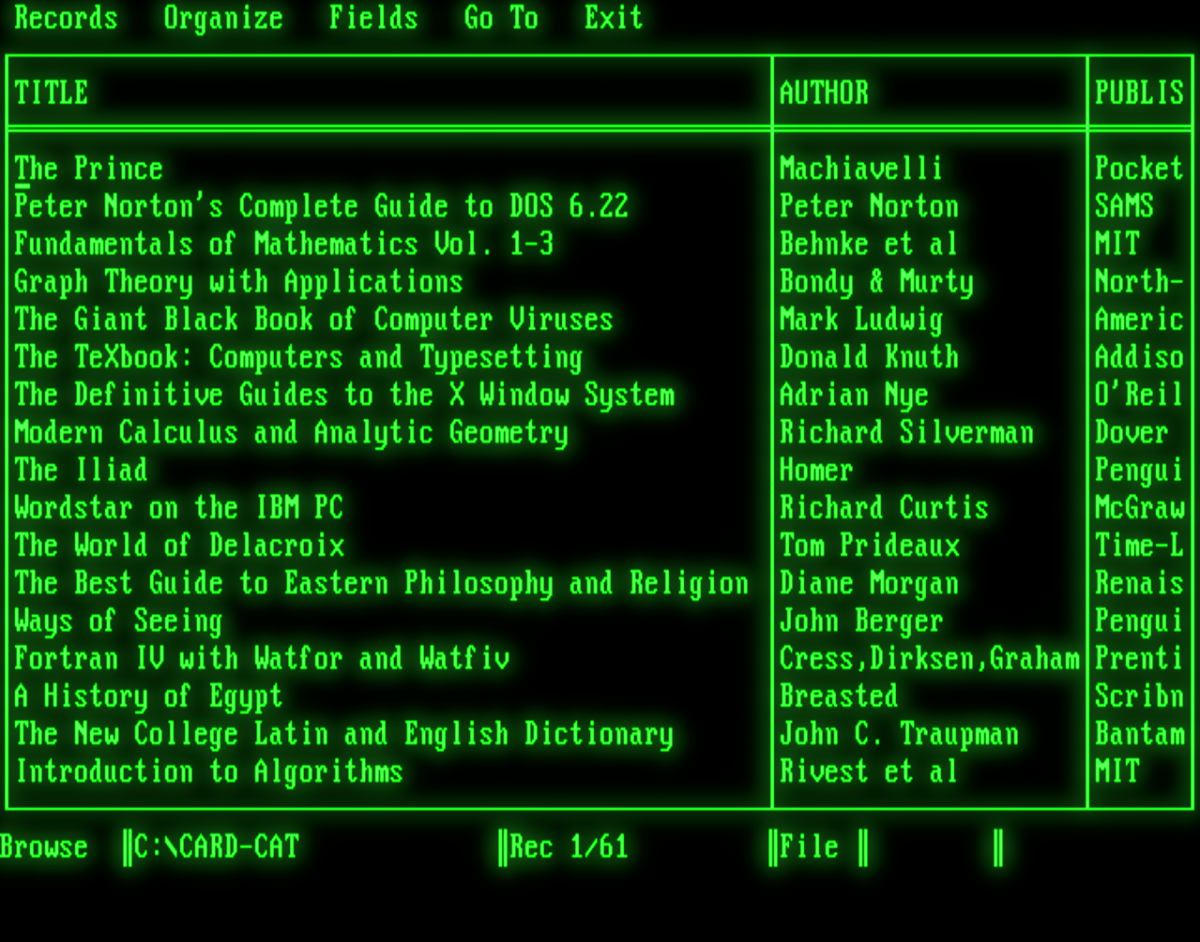Click author cell 'Bondy & Murty'
The image size is (1200, 942).
(876, 282)
